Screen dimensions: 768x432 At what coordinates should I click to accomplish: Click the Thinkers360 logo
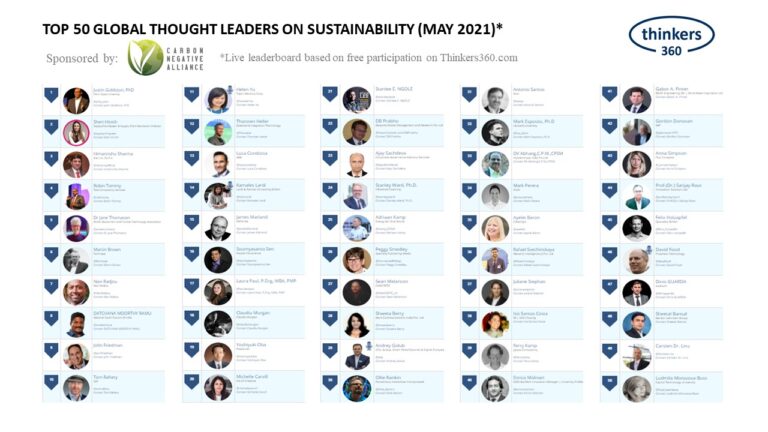coord(671,36)
